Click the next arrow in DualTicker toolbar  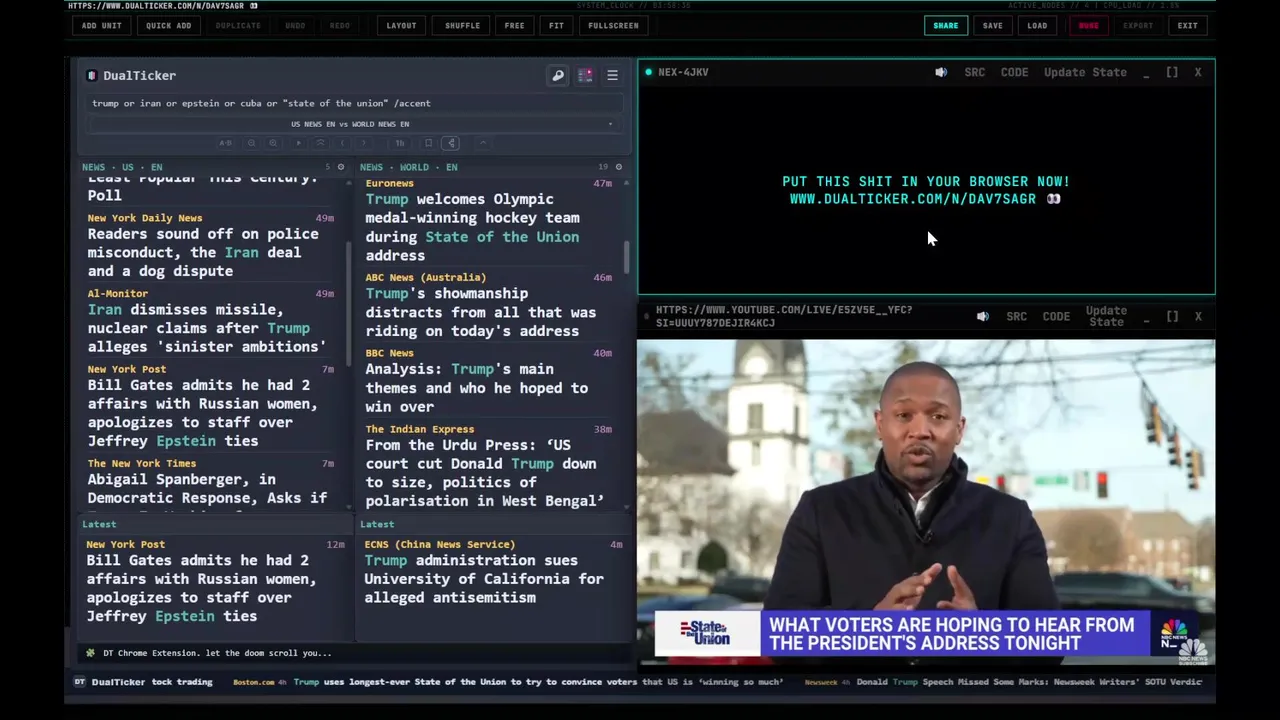(x=363, y=143)
